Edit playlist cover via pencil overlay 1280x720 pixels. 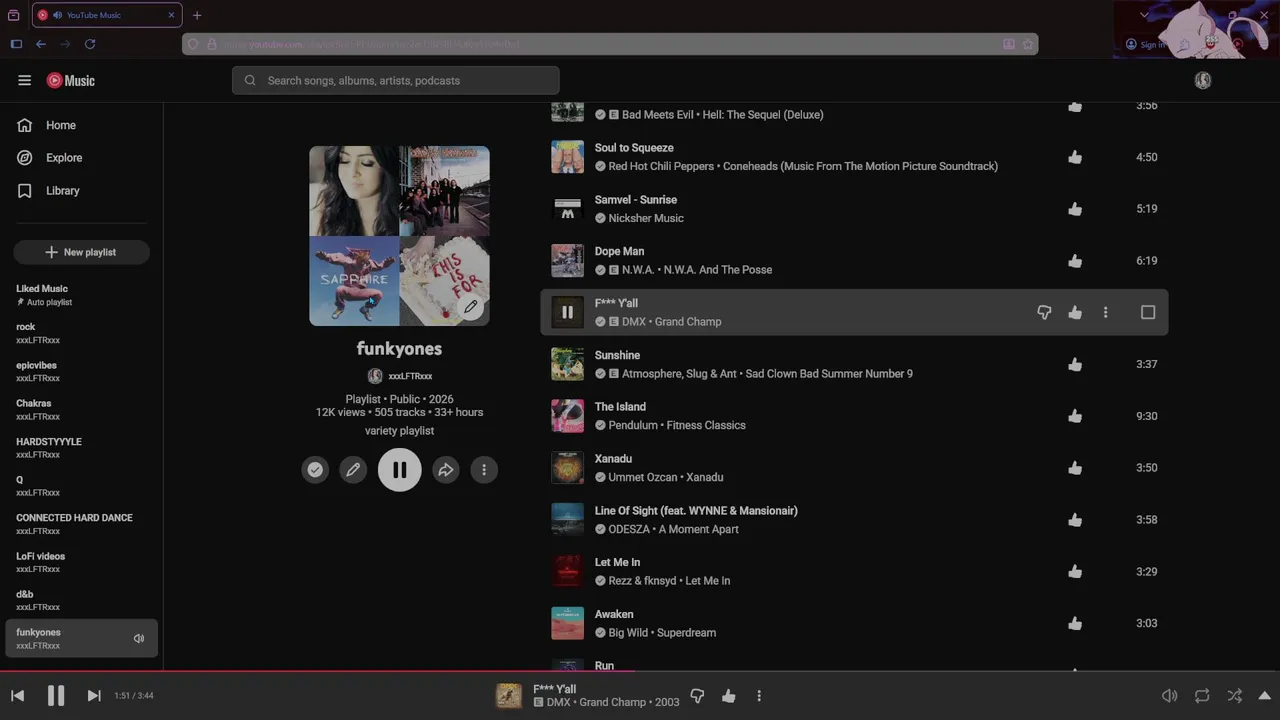pyautogui.click(x=470, y=307)
